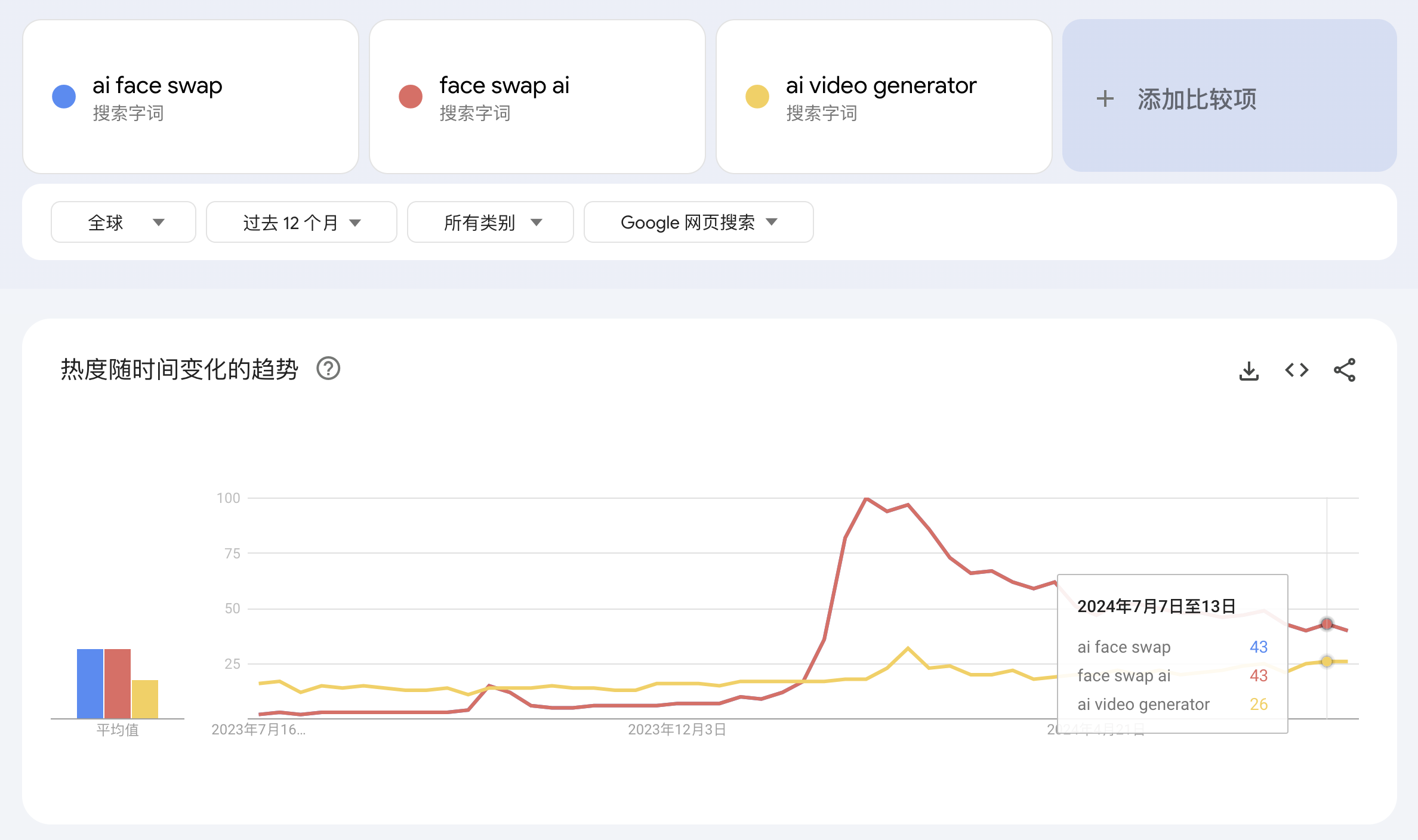The image size is (1418, 840).
Task: Expand the Google 网页搜索 dropdown
Action: point(699,223)
